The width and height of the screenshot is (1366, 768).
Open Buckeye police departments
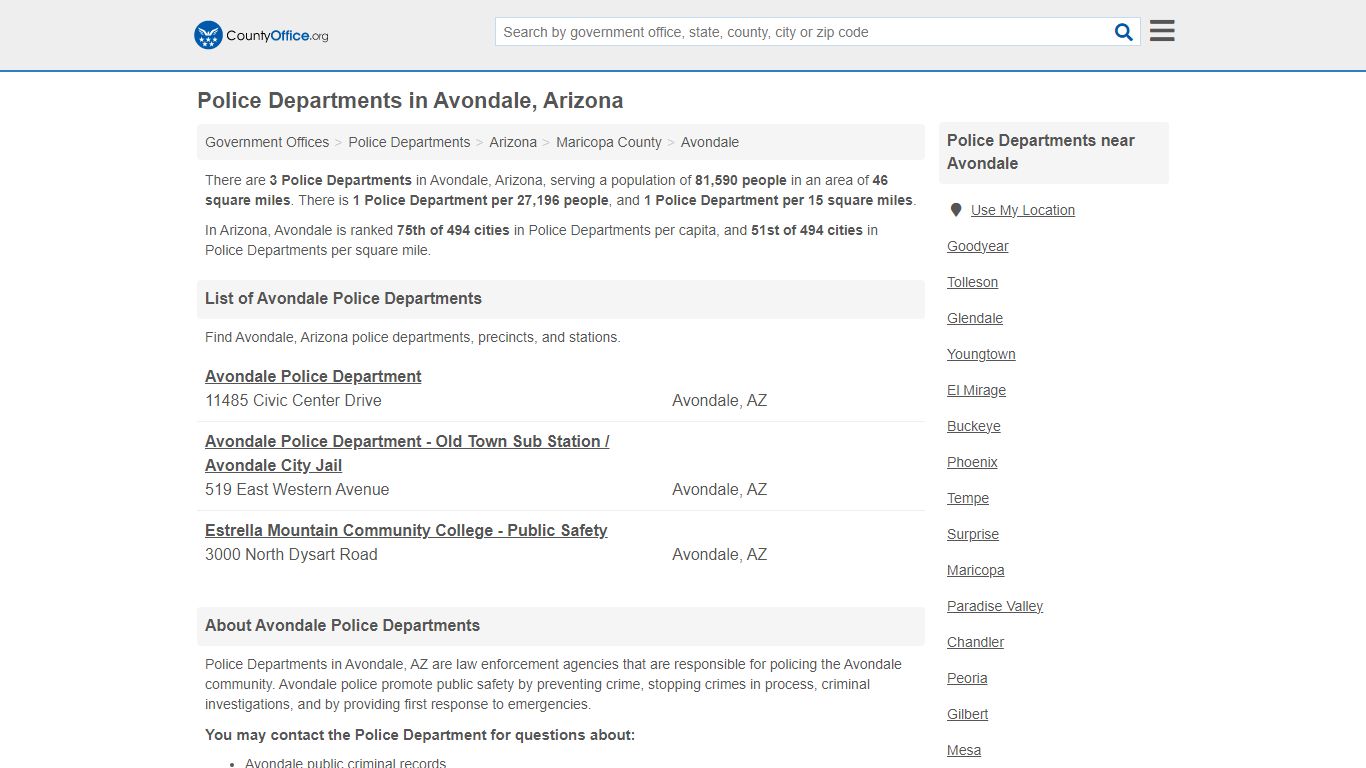point(974,426)
